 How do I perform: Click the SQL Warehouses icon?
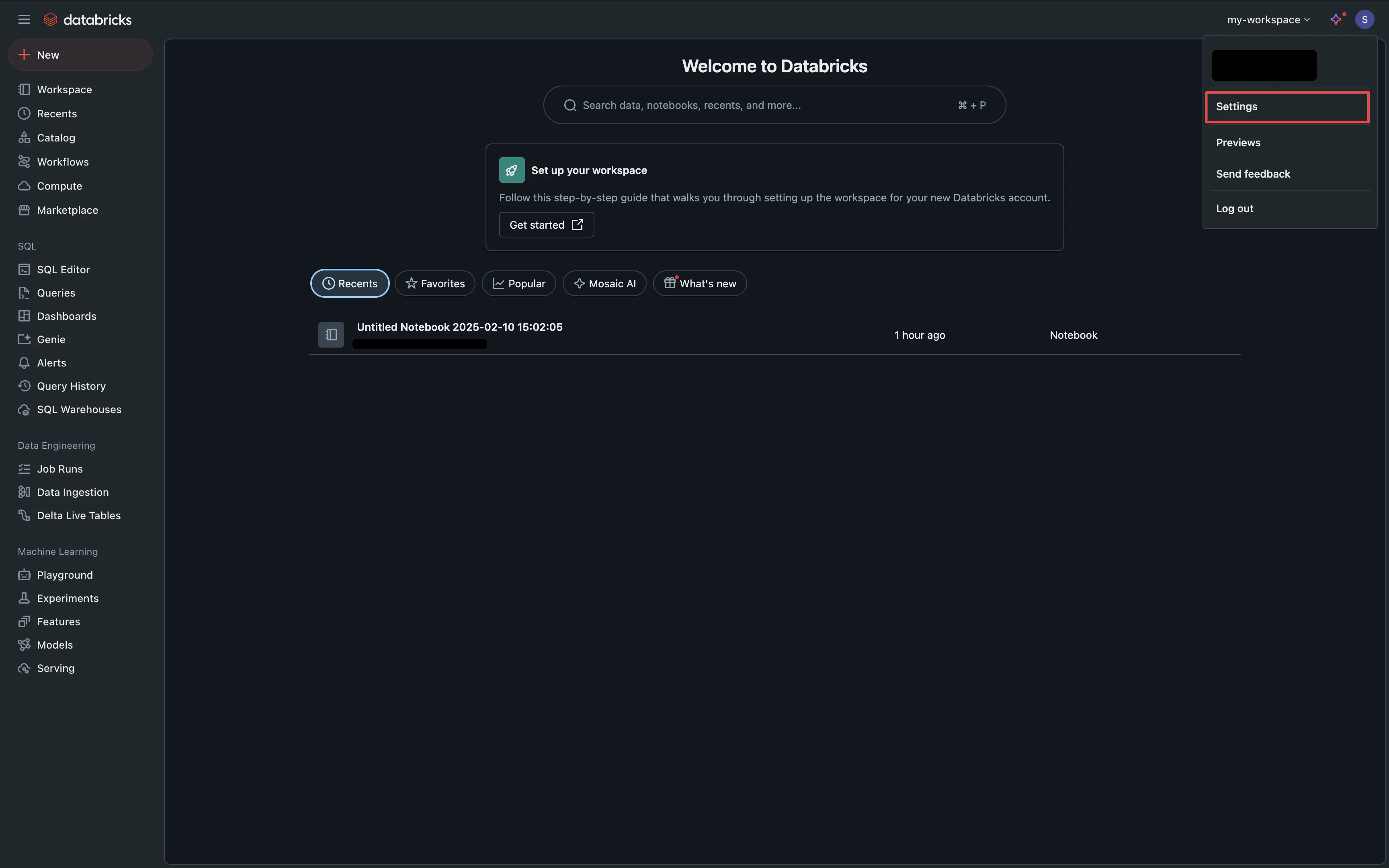(x=24, y=409)
